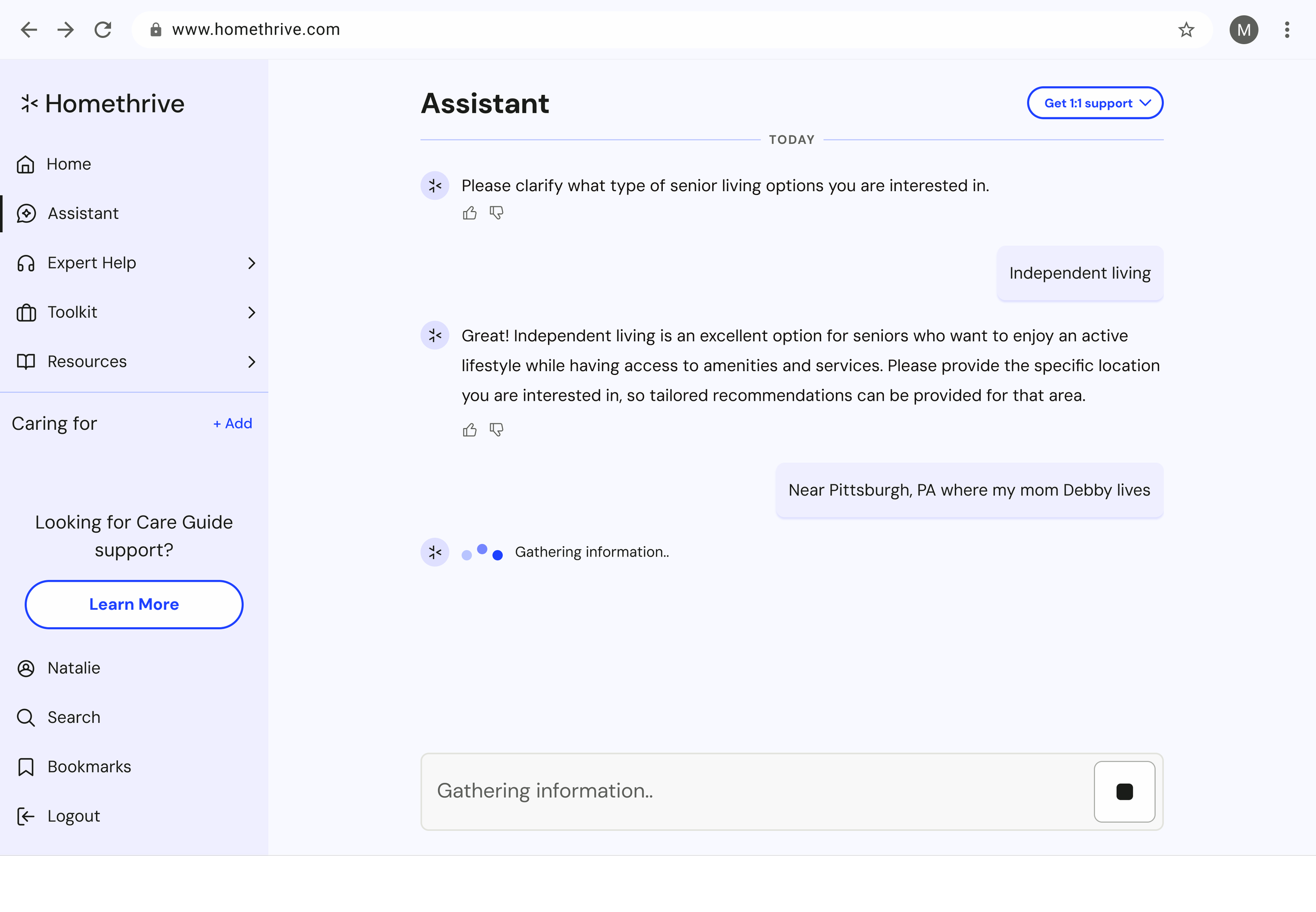The height and width of the screenshot is (912, 1316).
Task: Dislike the Independent living response
Action: click(496, 430)
